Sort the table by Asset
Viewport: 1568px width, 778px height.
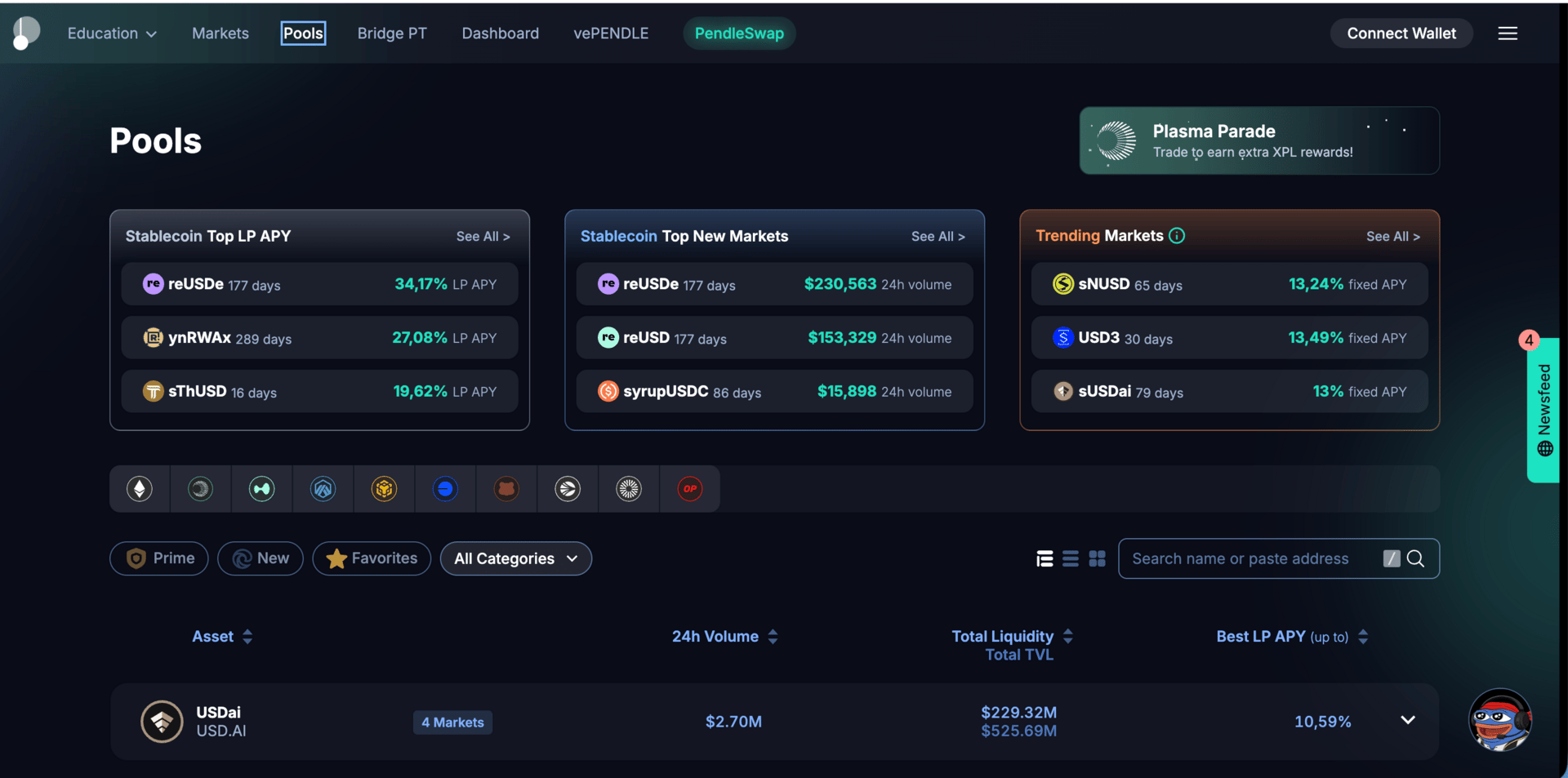[222, 637]
